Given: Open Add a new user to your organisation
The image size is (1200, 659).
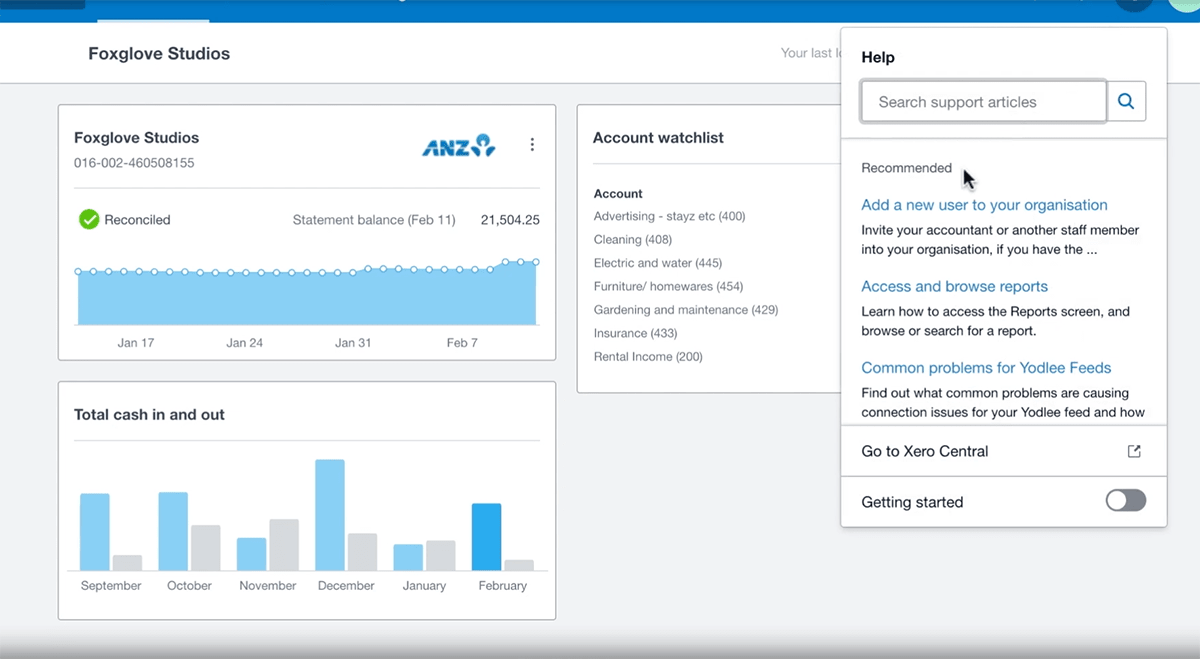Looking at the screenshot, I should pos(984,205).
